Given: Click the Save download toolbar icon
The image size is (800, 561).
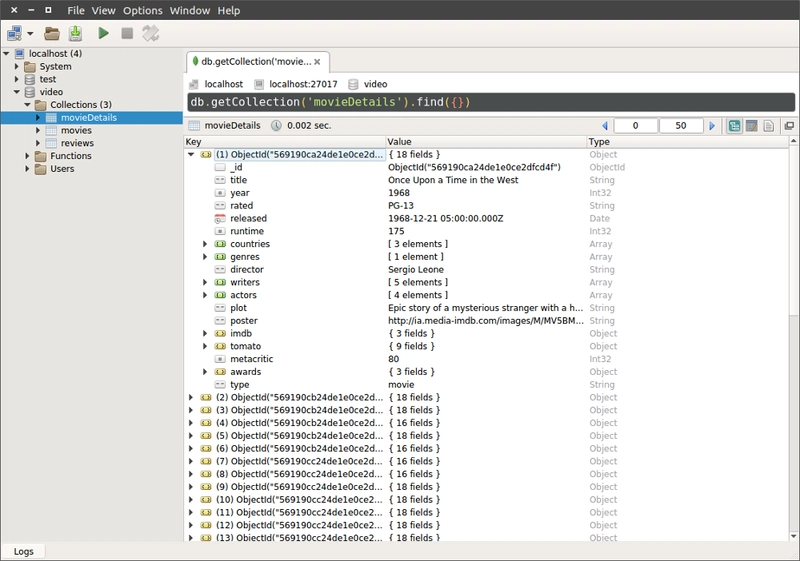Looking at the screenshot, I should coord(75,34).
